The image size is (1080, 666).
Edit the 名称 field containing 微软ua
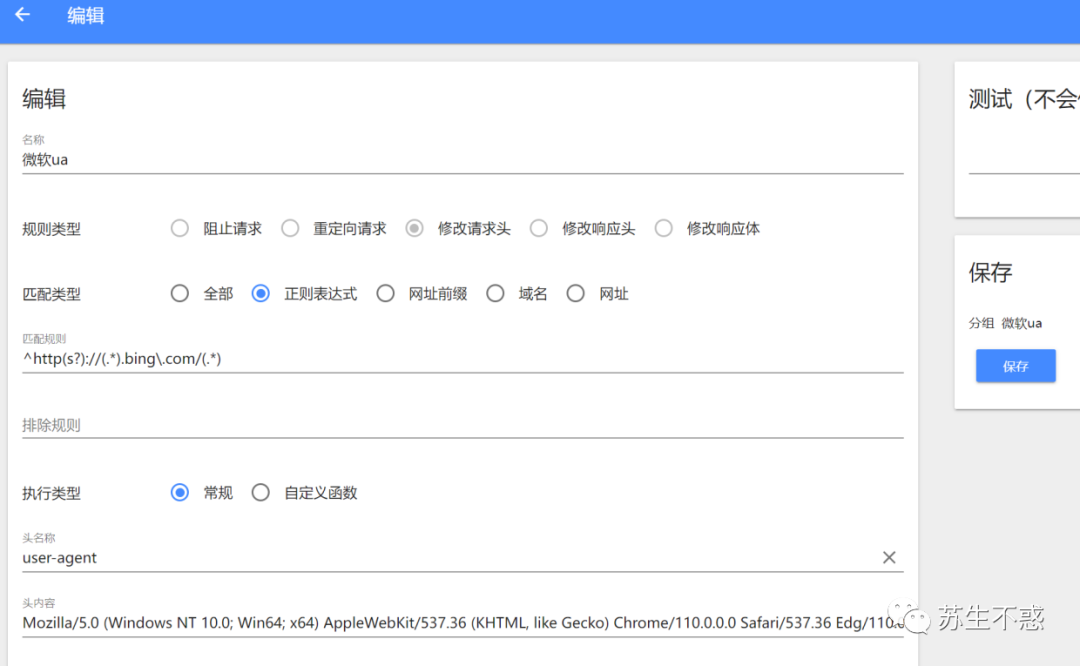462,160
